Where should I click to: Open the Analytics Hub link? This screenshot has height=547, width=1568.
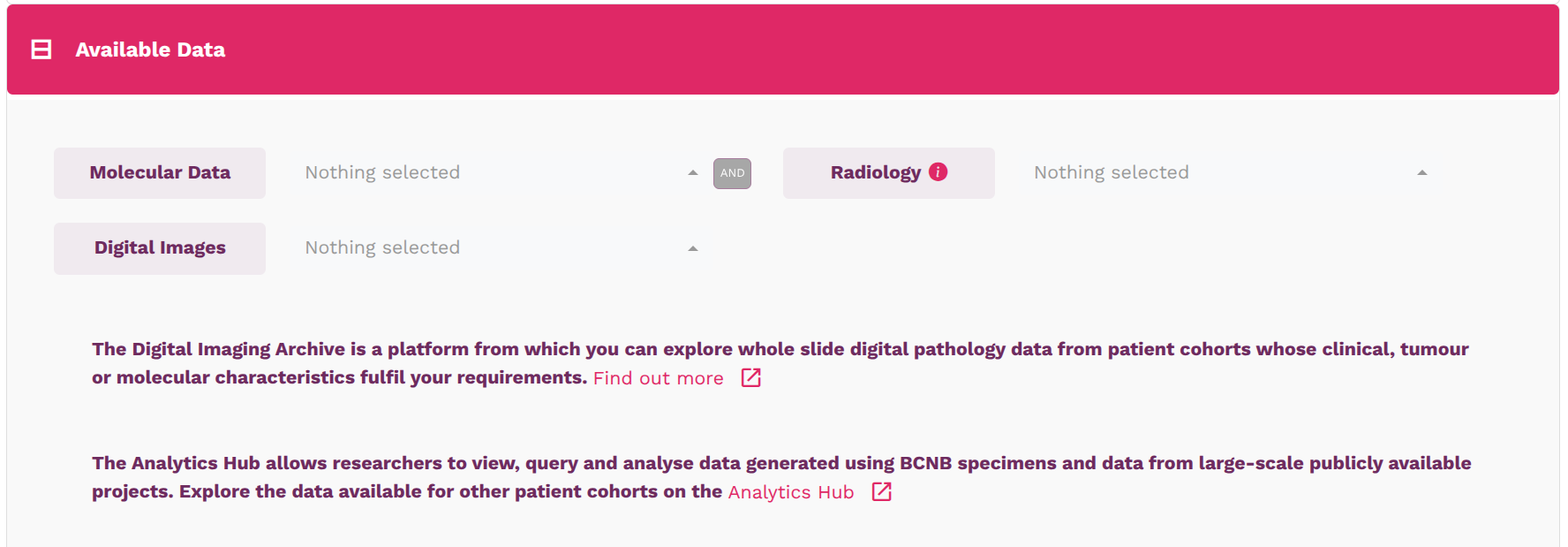tap(789, 492)
